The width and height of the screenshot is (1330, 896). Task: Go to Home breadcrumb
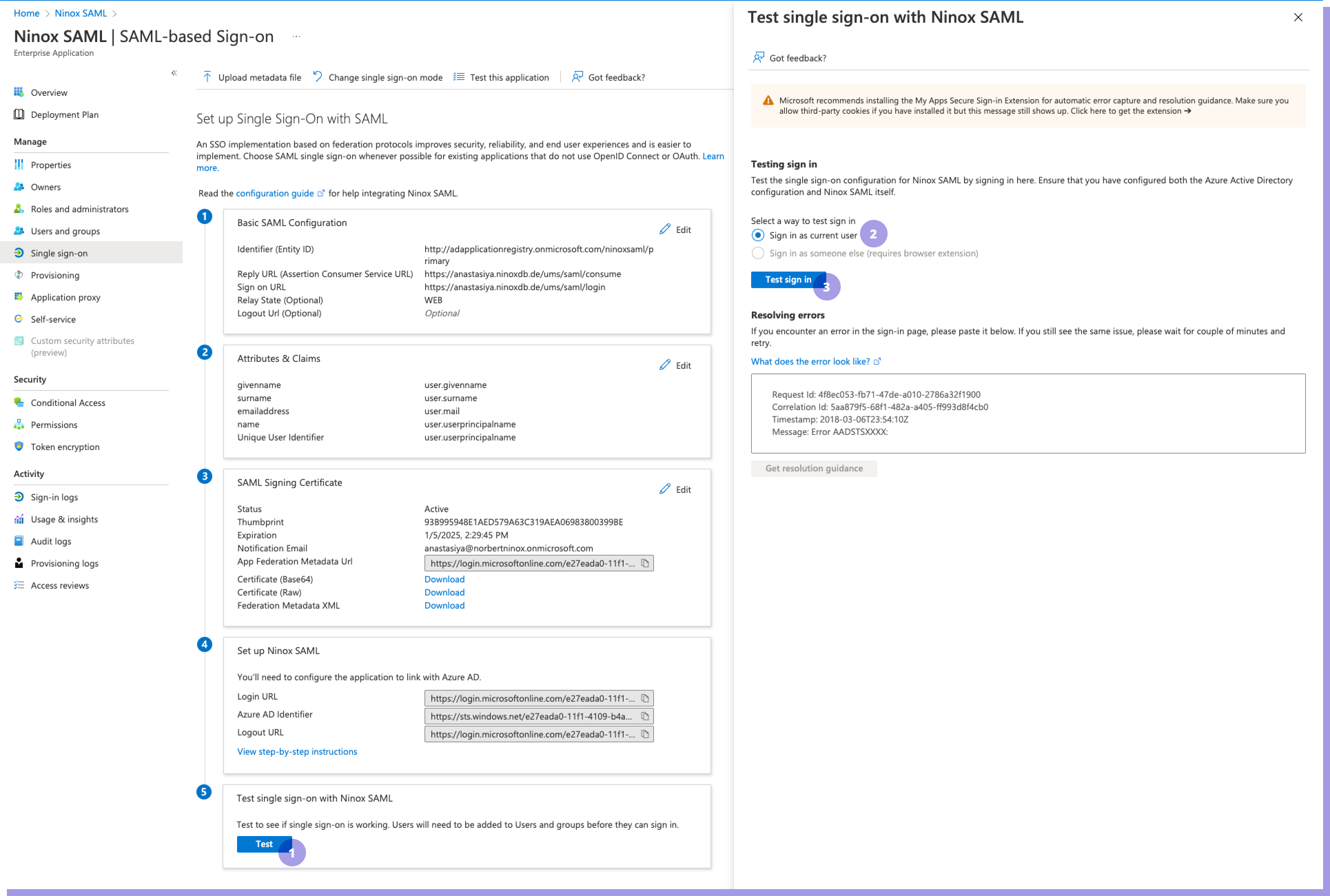[26, 13]
